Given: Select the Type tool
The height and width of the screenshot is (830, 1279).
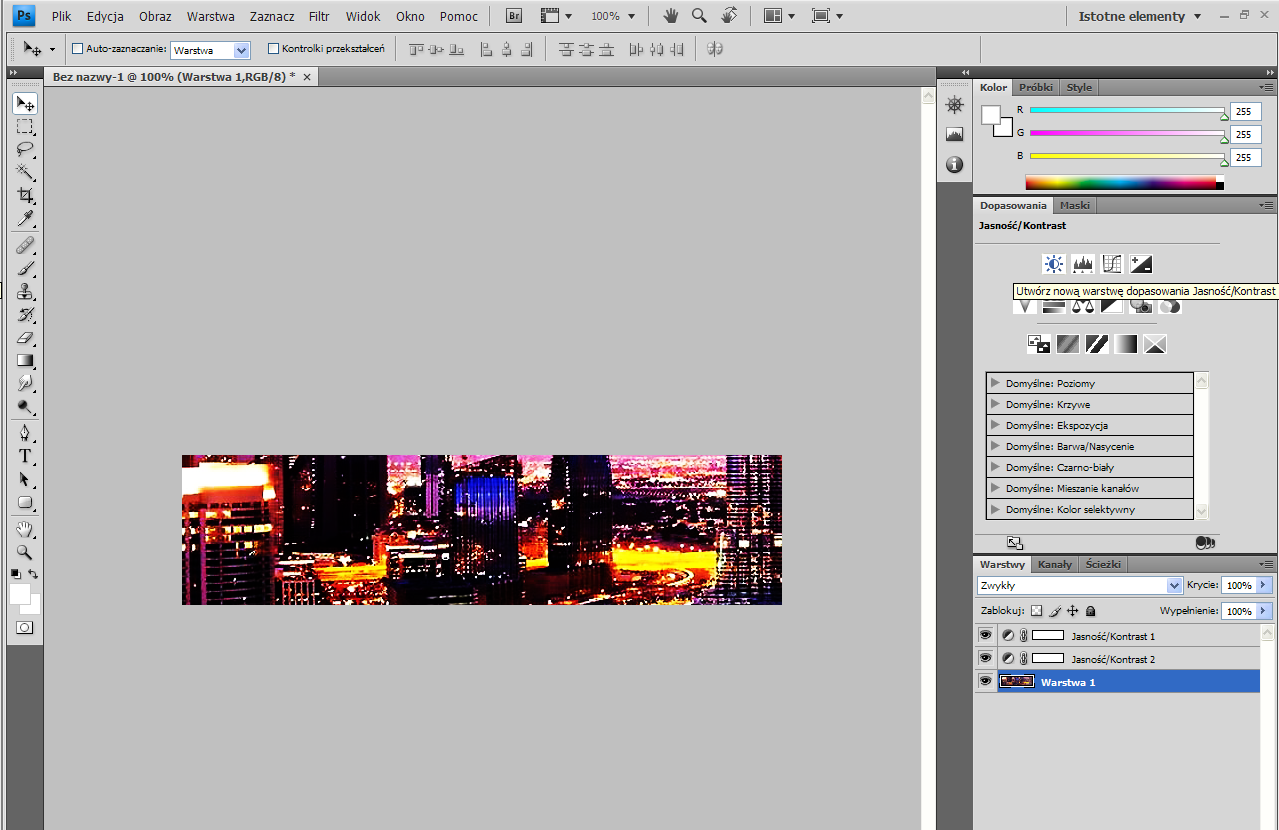Looking at the screenshot, I should coord(26,457).
